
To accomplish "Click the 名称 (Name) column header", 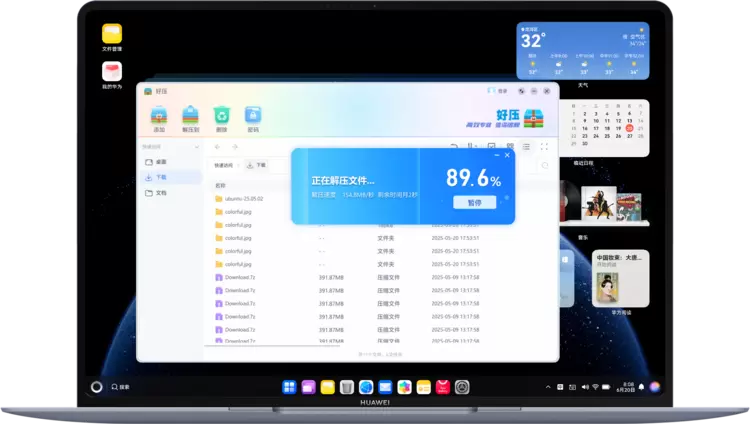I will 220,185.
